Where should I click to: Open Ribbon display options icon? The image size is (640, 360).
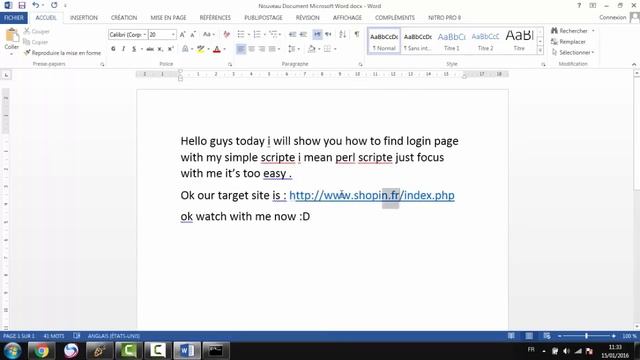pos(593,5)
